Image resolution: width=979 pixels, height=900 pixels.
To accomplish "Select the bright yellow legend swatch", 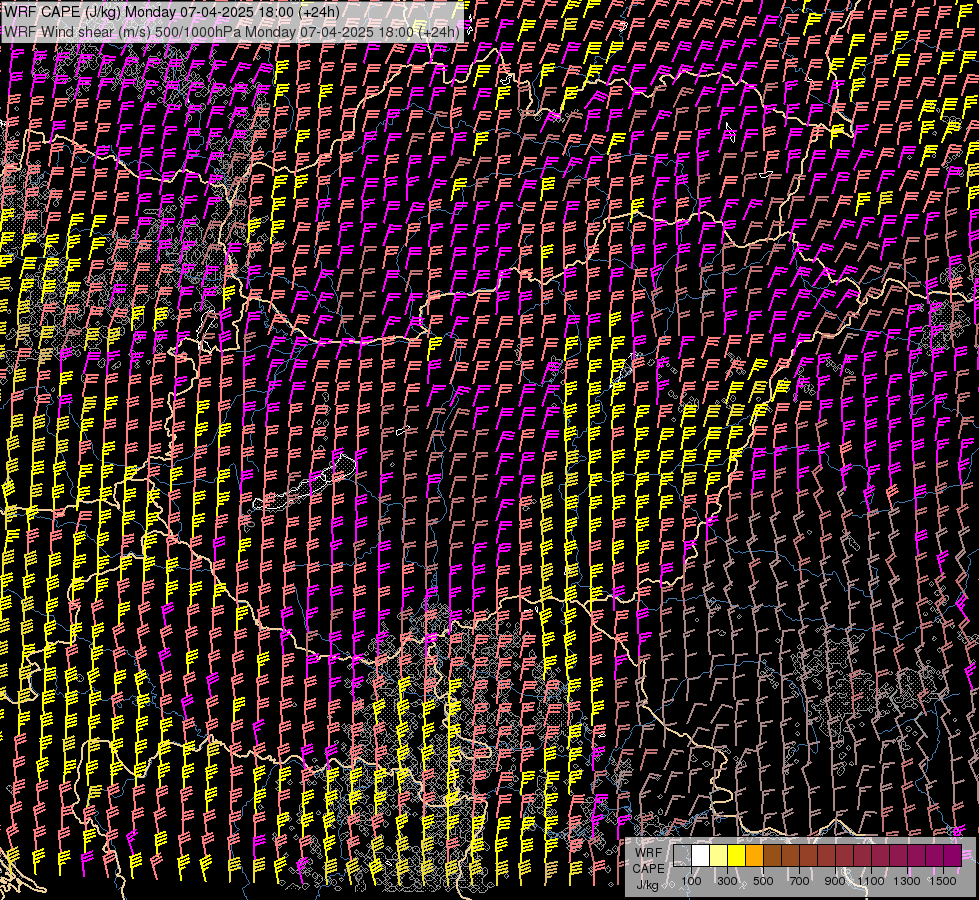I will 737,855.
